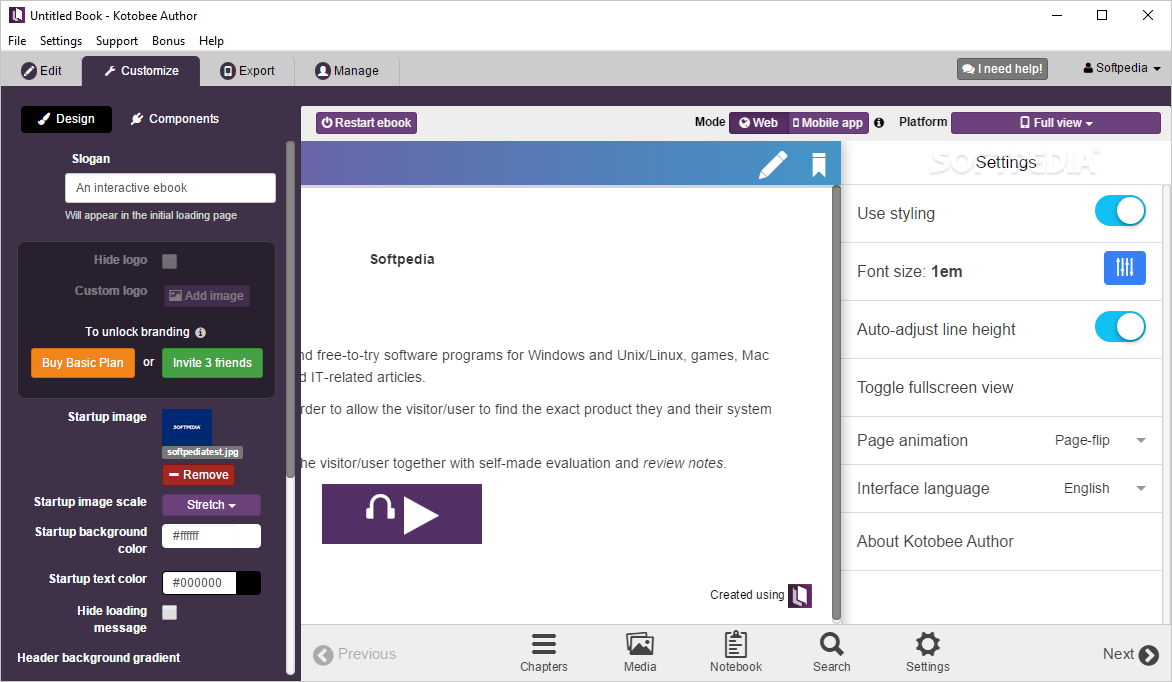Screen dimensions: 1172x682
Task: Click the Add image custom logo button
Action: click(x=207, y=295)
